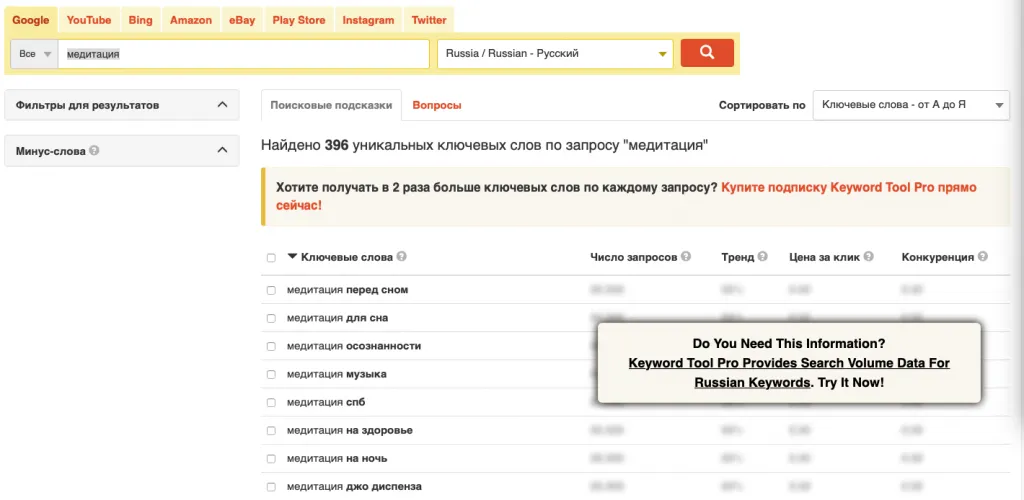Click the Число запросов column header
This screenshot has width=1024, height=500.
(633, 257)
